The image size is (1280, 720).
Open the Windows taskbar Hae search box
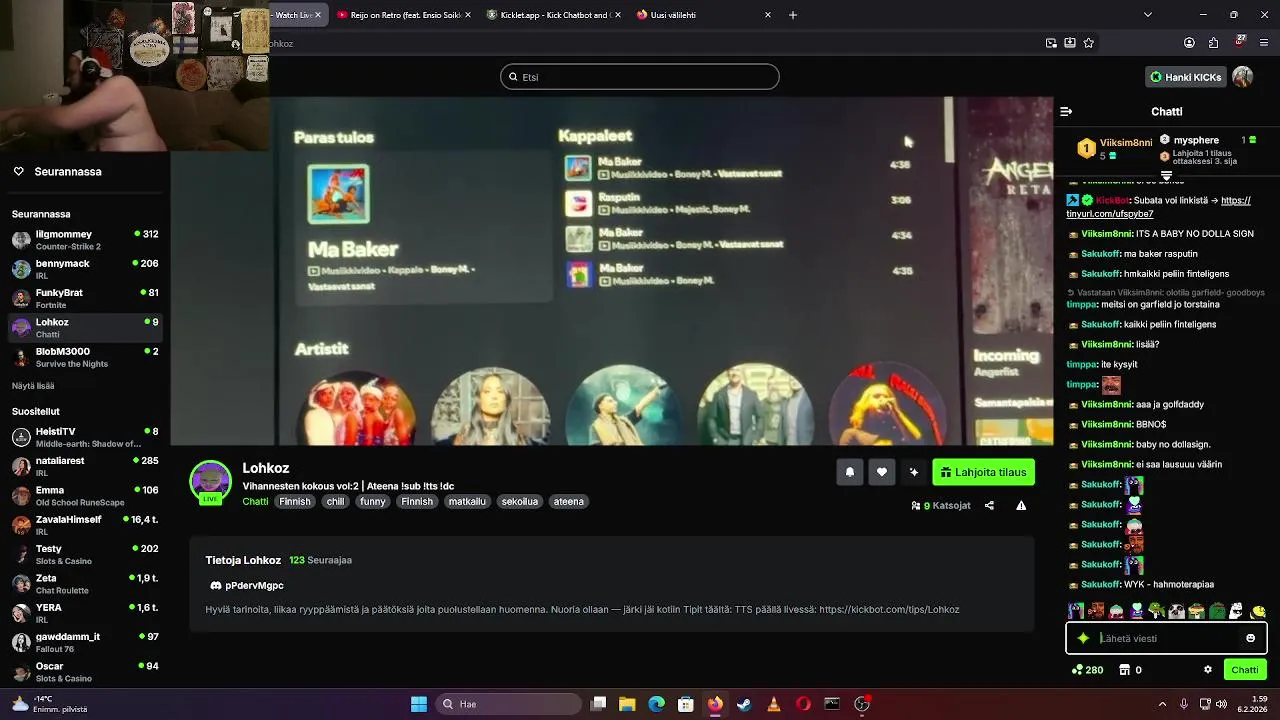point(508,704)
